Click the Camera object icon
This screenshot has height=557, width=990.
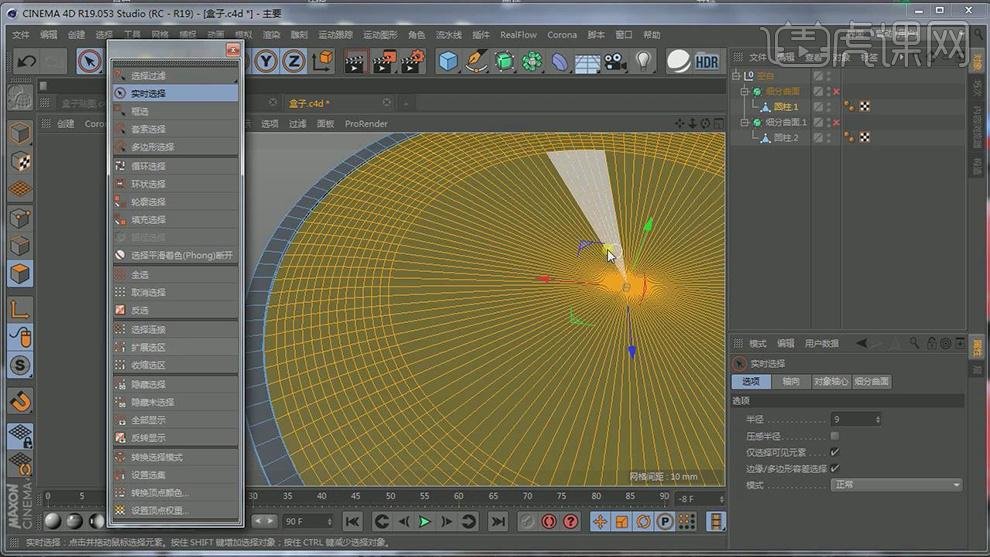point(615,61)
